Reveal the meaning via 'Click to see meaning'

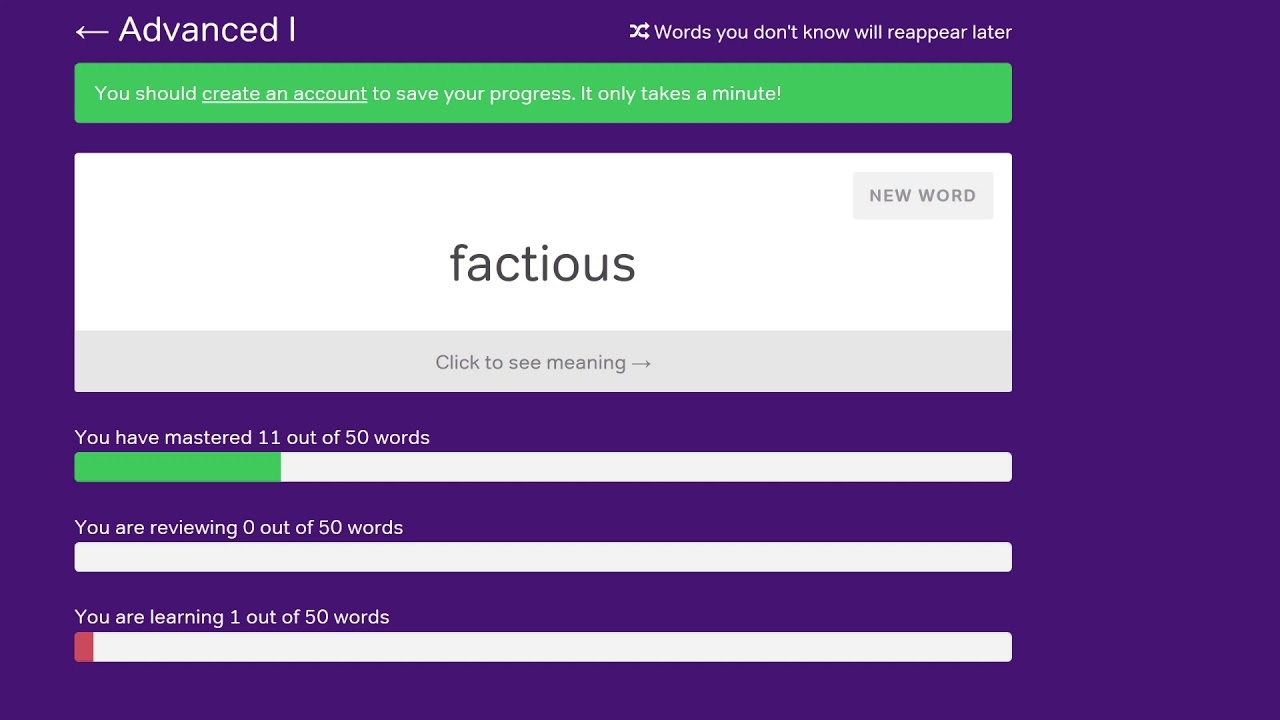[530, 363]
